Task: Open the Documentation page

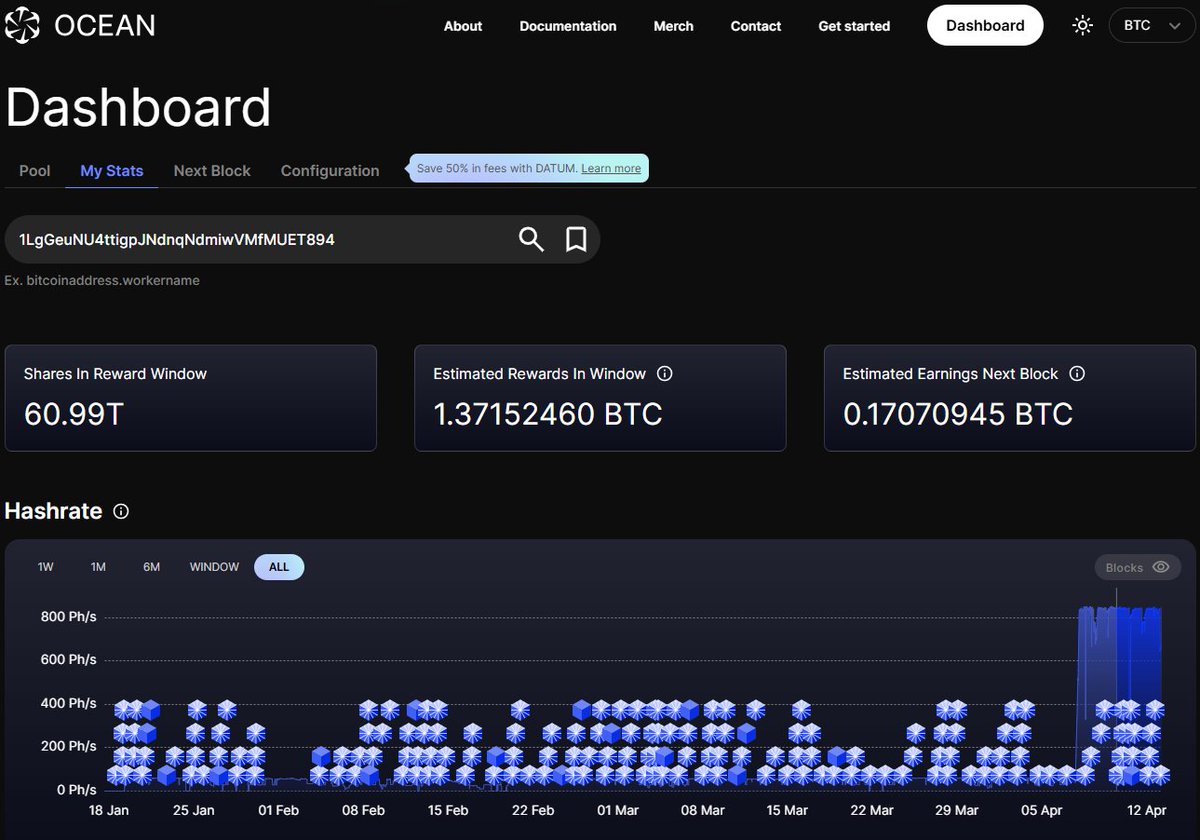Action: point(568,26)
